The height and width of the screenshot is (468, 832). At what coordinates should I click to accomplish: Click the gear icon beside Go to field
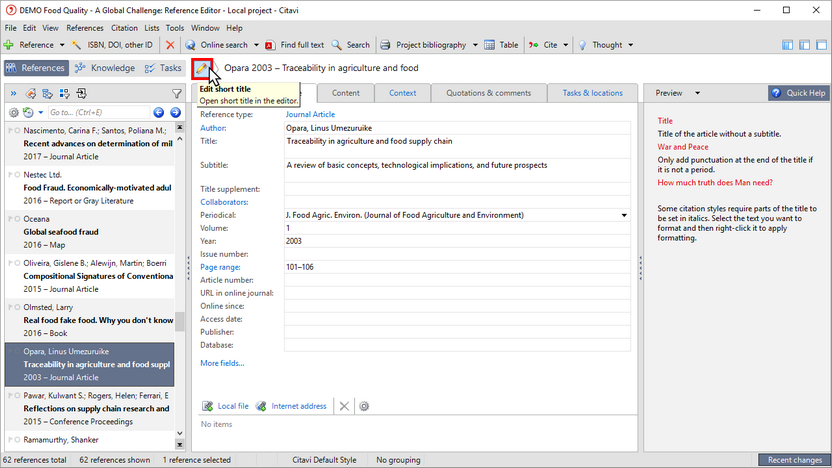tap(14, 112)
